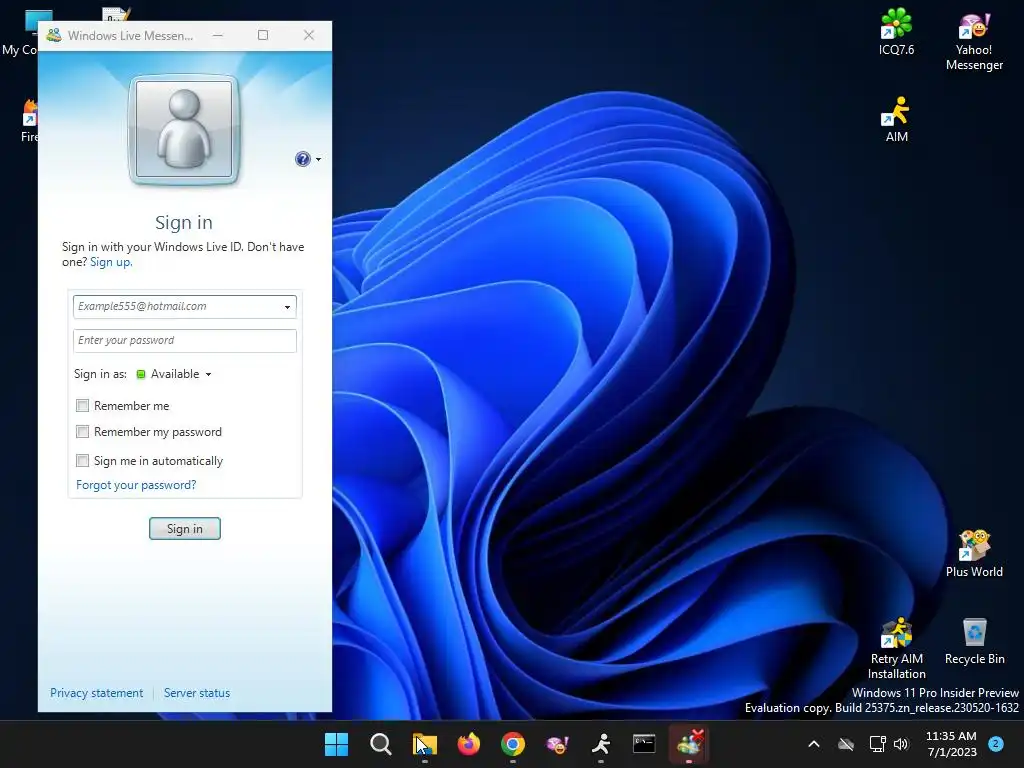Screen dimensions: 1024x768
Task: Minimize the Windows Live Messenger window
Action: [x=217, y=35]
